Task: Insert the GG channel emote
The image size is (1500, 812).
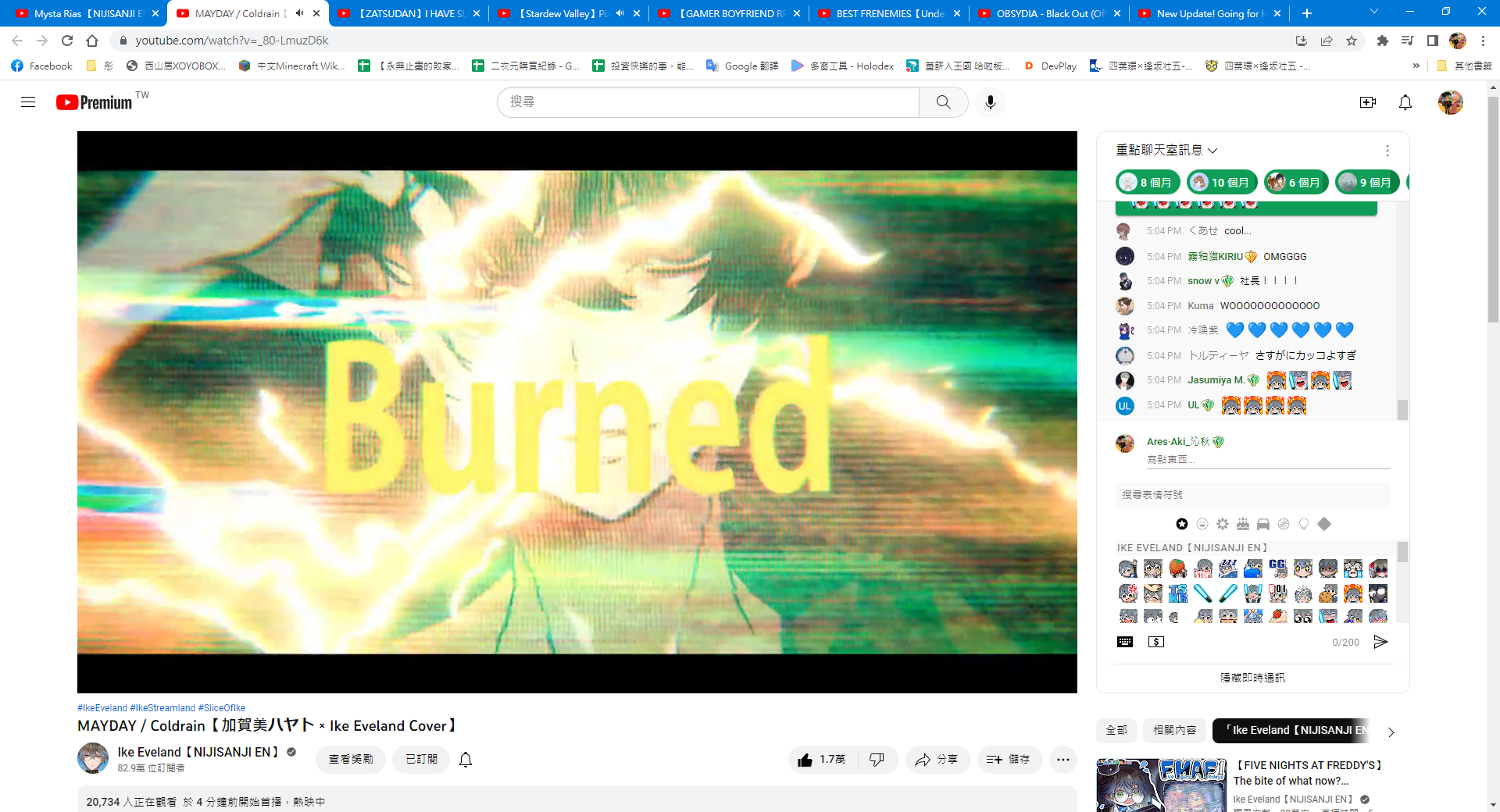Action: [x=1277, y=568]
